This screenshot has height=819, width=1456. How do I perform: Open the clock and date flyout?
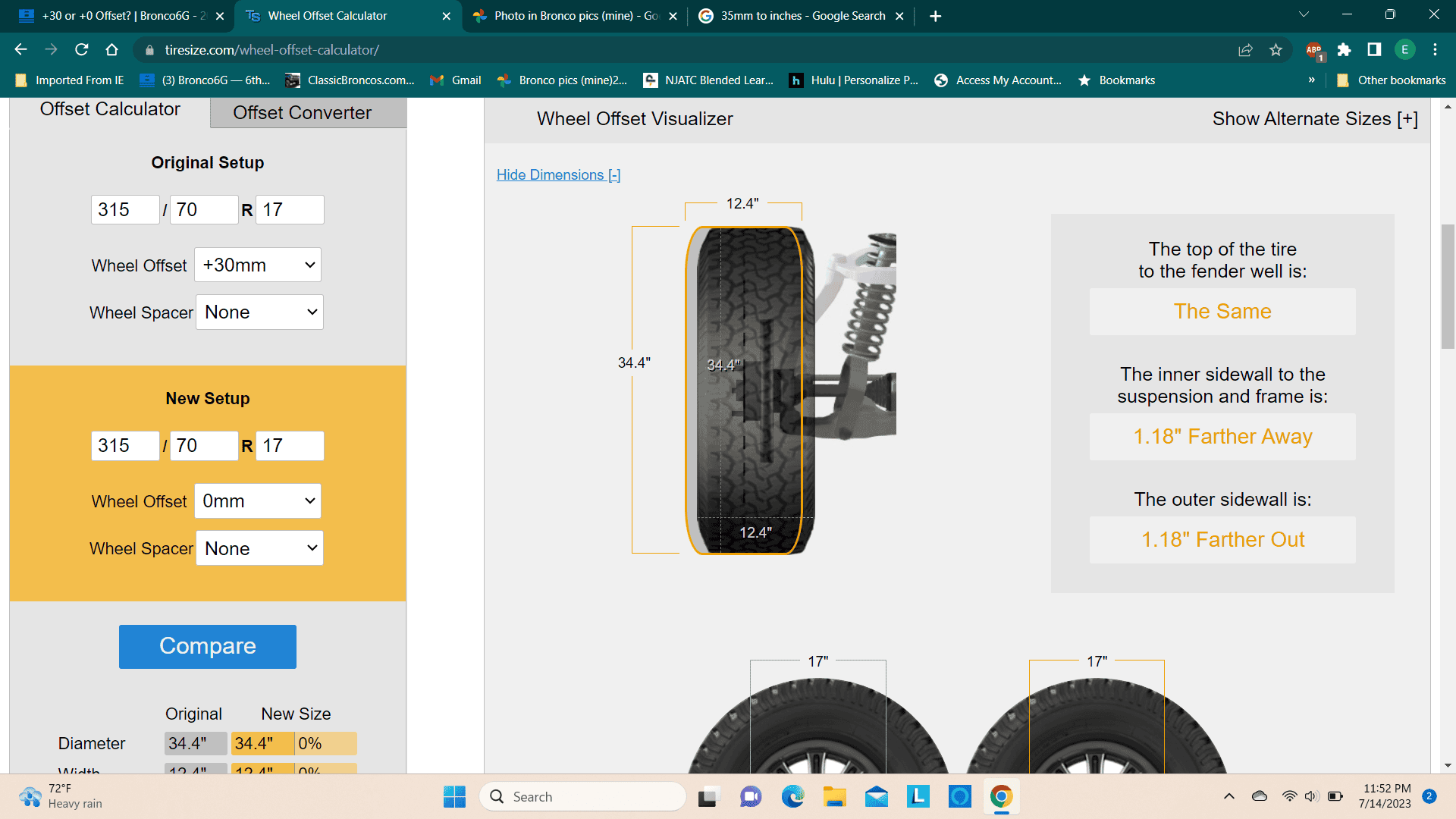click(x=1385, y=796)
